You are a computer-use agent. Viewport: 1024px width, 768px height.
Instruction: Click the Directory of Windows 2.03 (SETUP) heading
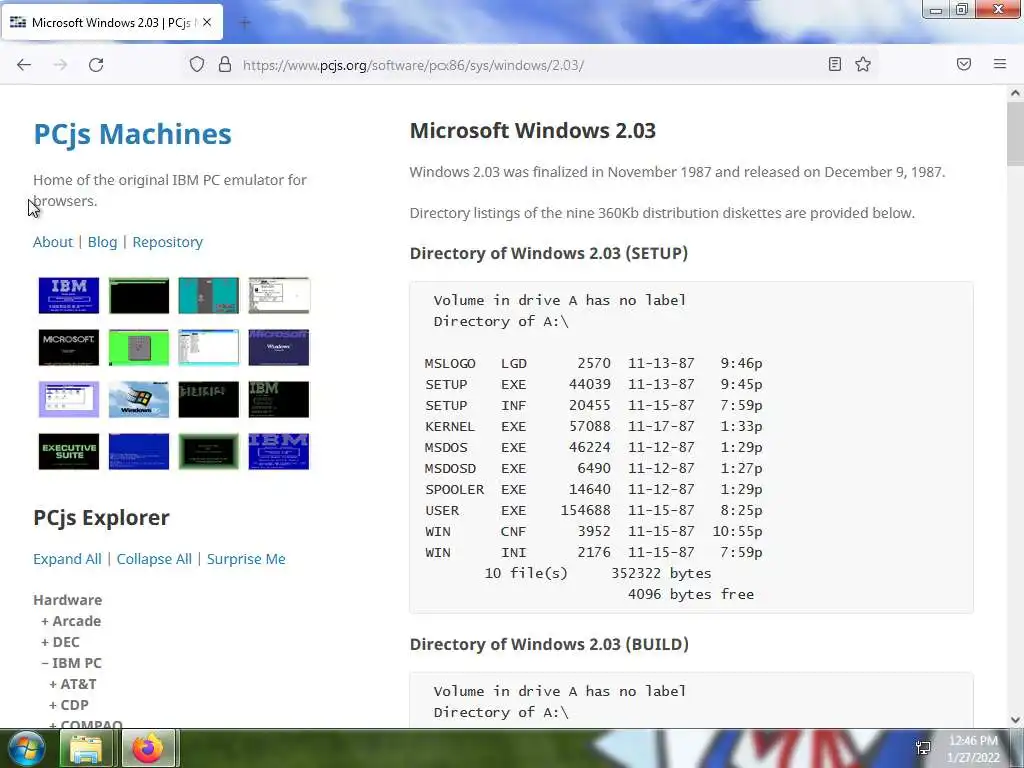(x=549, y=253)
